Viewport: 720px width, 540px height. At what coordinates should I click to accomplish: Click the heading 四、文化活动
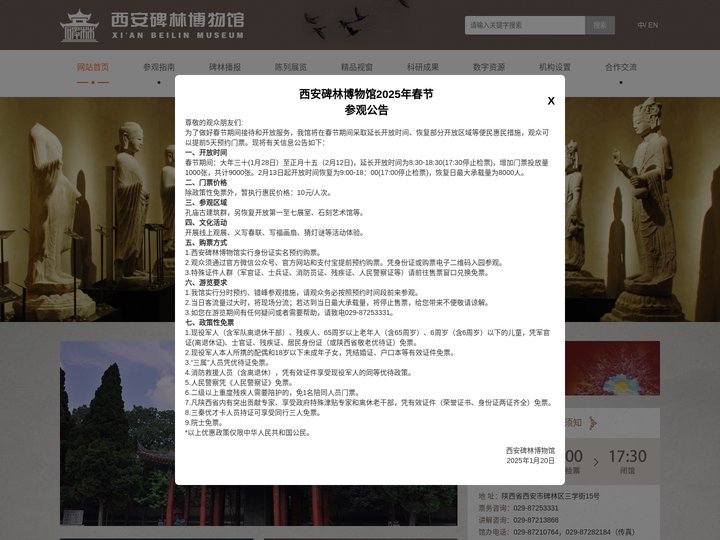[206, 222]
